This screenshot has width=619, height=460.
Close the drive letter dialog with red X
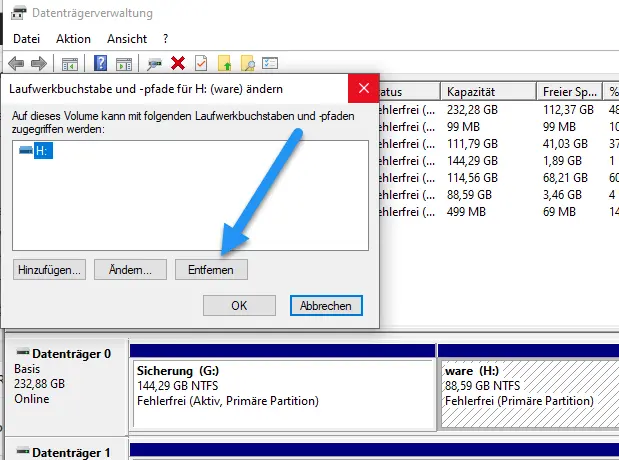362,88
